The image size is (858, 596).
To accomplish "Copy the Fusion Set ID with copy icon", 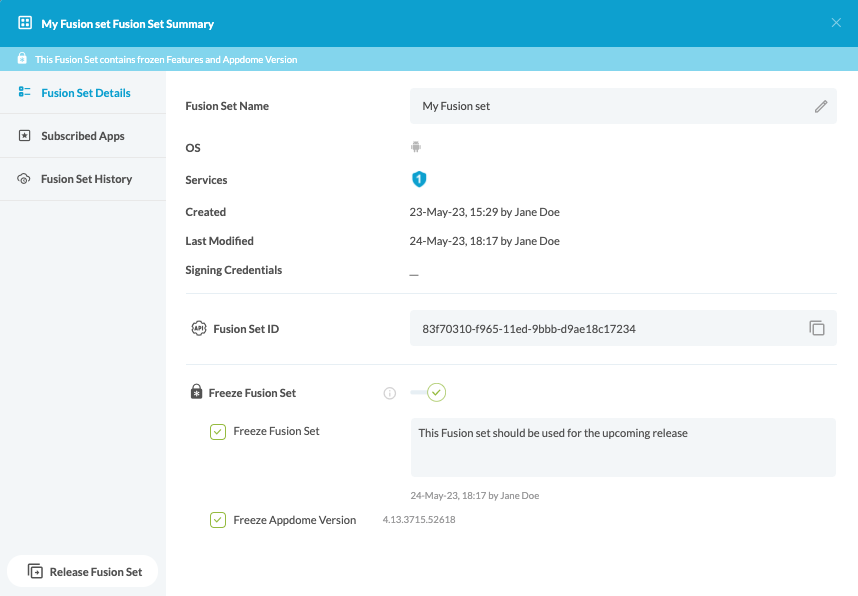I will (817, 328).
